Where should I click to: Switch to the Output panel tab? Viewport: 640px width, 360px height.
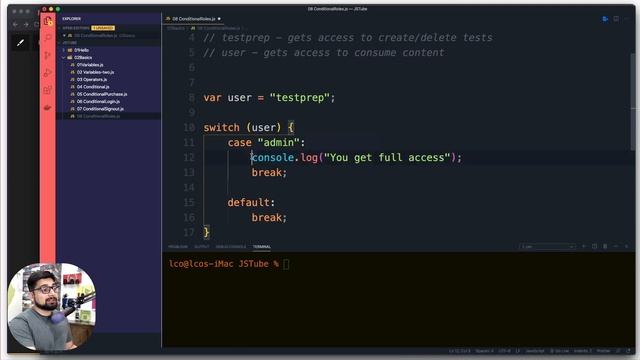(202, 247)
